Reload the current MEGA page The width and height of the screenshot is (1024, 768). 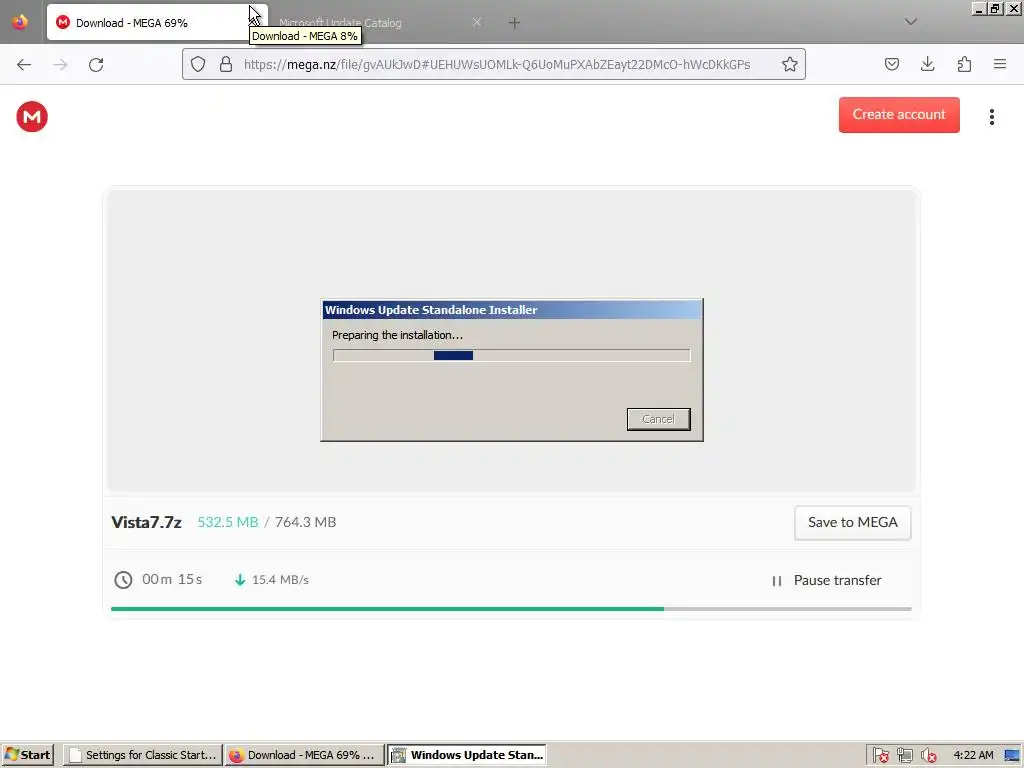point(96,65)
